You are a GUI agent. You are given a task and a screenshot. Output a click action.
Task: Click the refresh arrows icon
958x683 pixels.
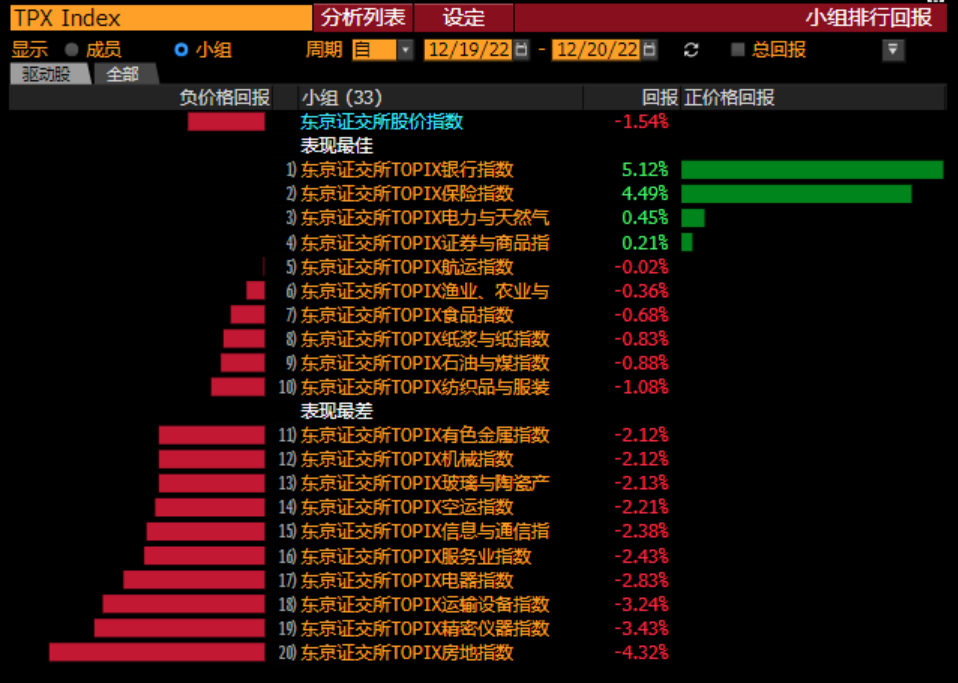click(x=691, y=50)
